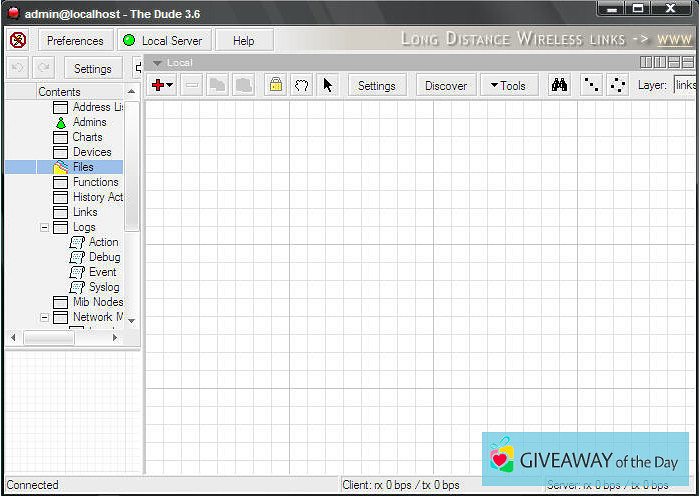
Task: Collapse the Logs tree node
Action: pos(44,227)
